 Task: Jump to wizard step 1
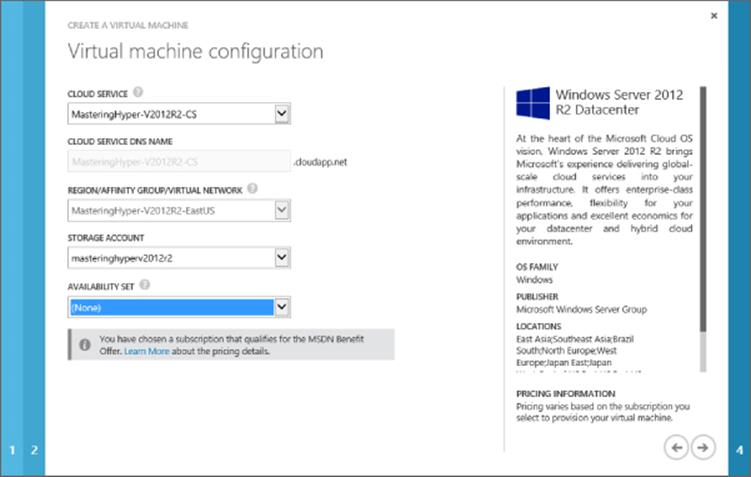(12, 450)
